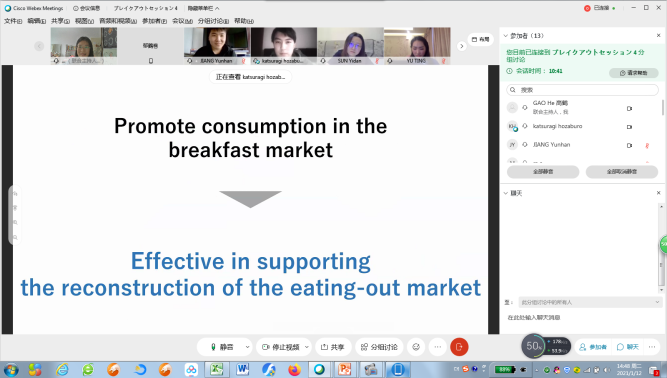Open the 参加者 participant menu
667x378 pixels.
tap(154, 21)
